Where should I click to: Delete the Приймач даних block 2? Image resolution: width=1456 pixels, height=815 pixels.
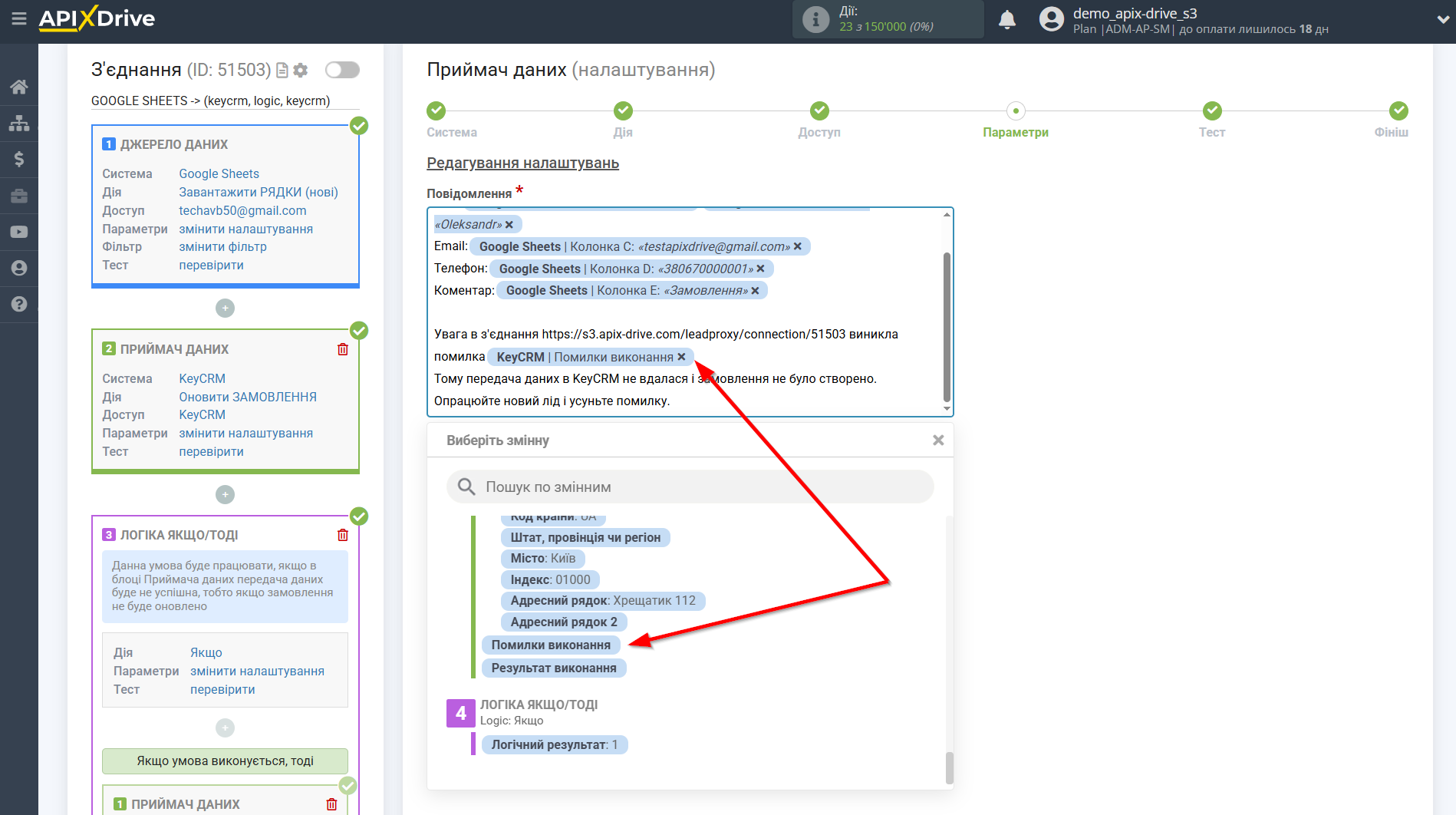click(x=343, y=349)
